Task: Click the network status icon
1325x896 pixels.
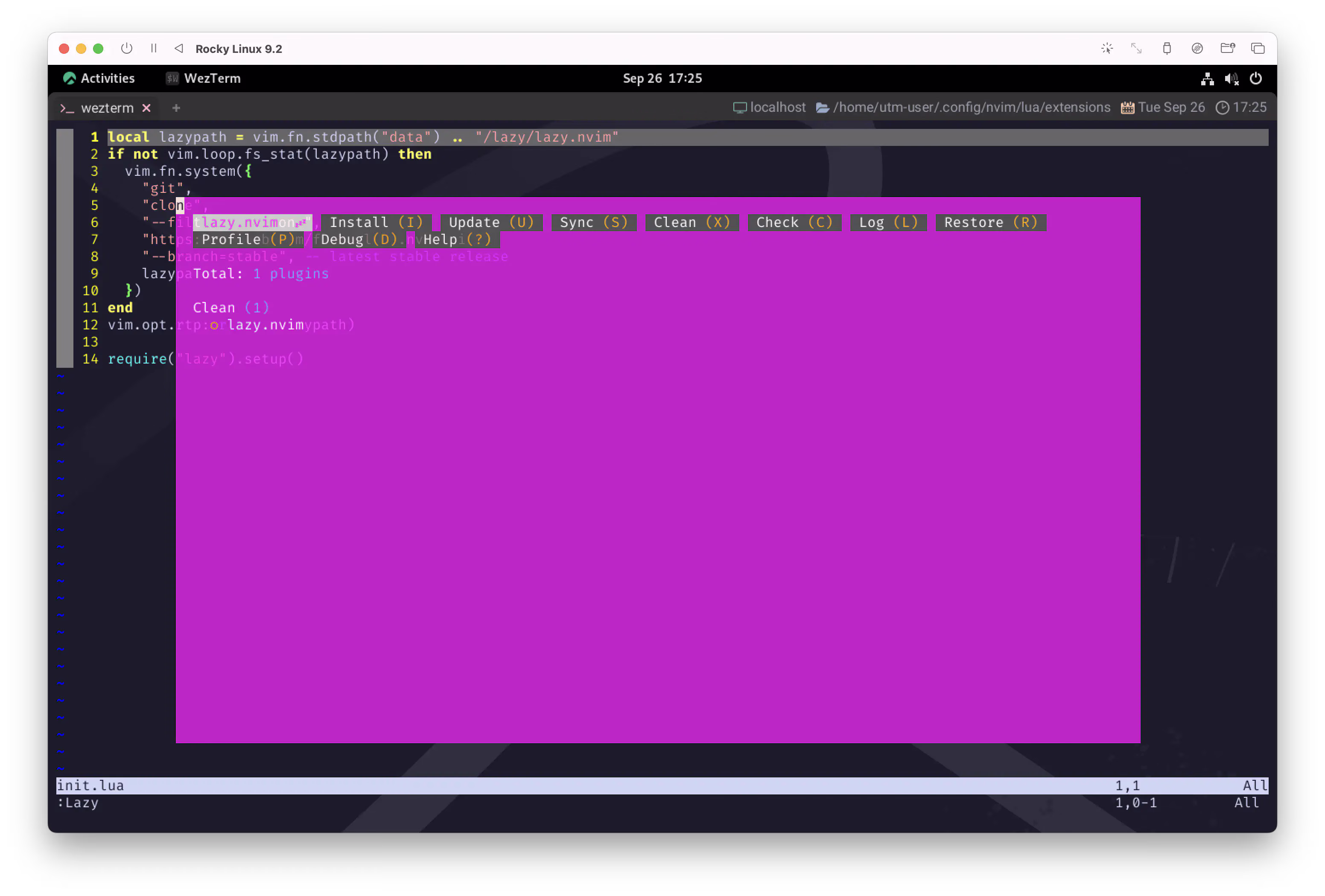Action: pyautogui.click(x=1207, y=79)
